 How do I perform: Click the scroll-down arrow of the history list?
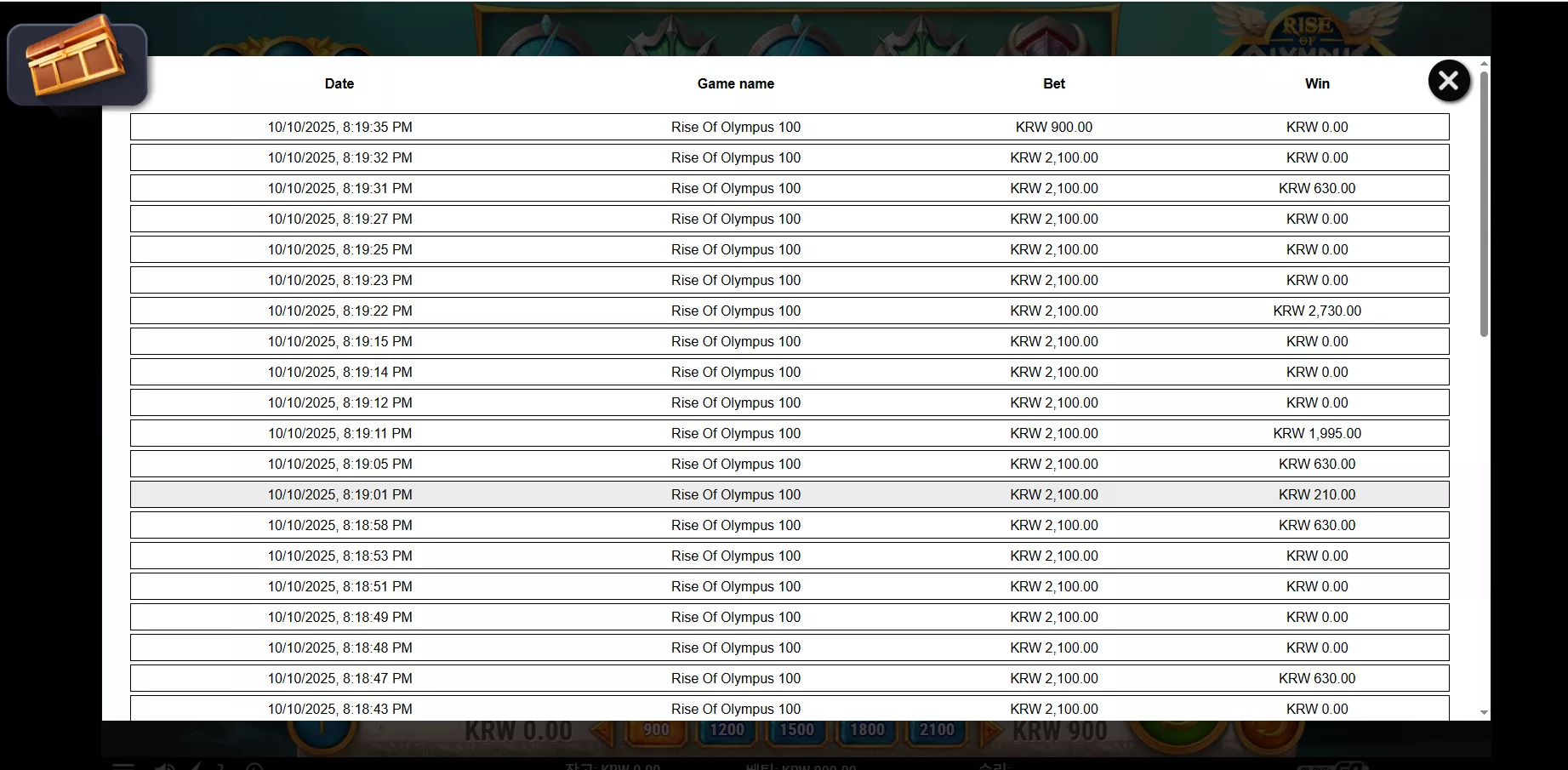1485,713
